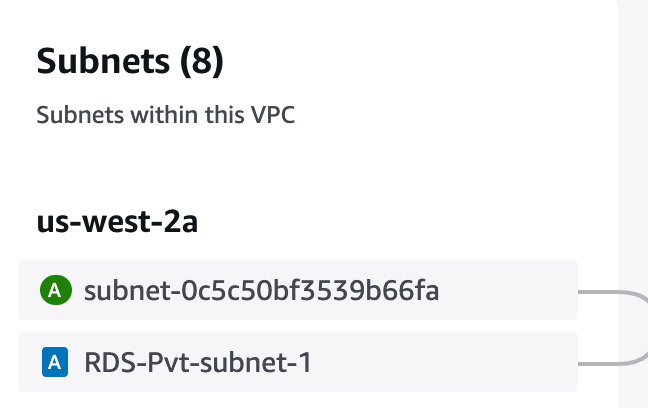Click connector line leaving subnet-0c5c50bf3539b66fa
Screen dimensions: 648x408
coord(599,292)
